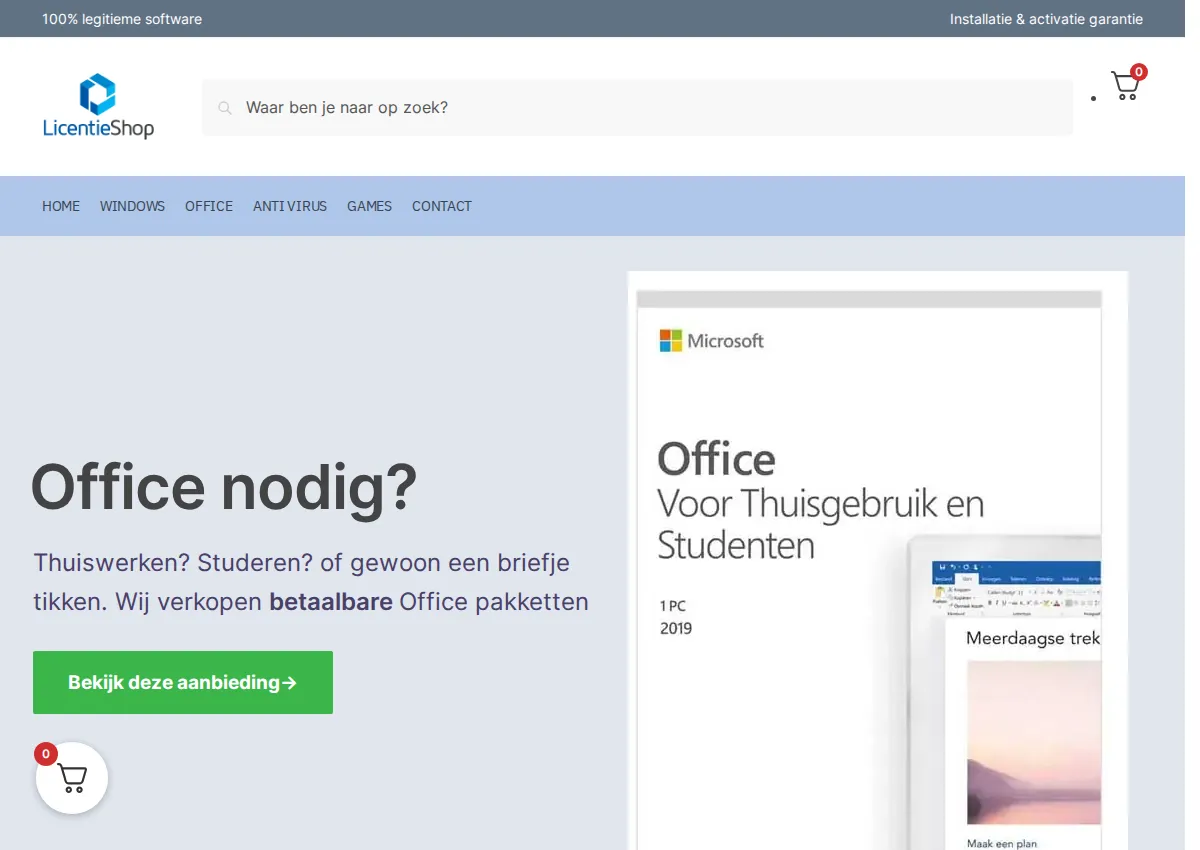Image resolution: width=1200 pixels, height=850 pixels.
Task: Open the CONTACT menu item
Action: (442, 206)
